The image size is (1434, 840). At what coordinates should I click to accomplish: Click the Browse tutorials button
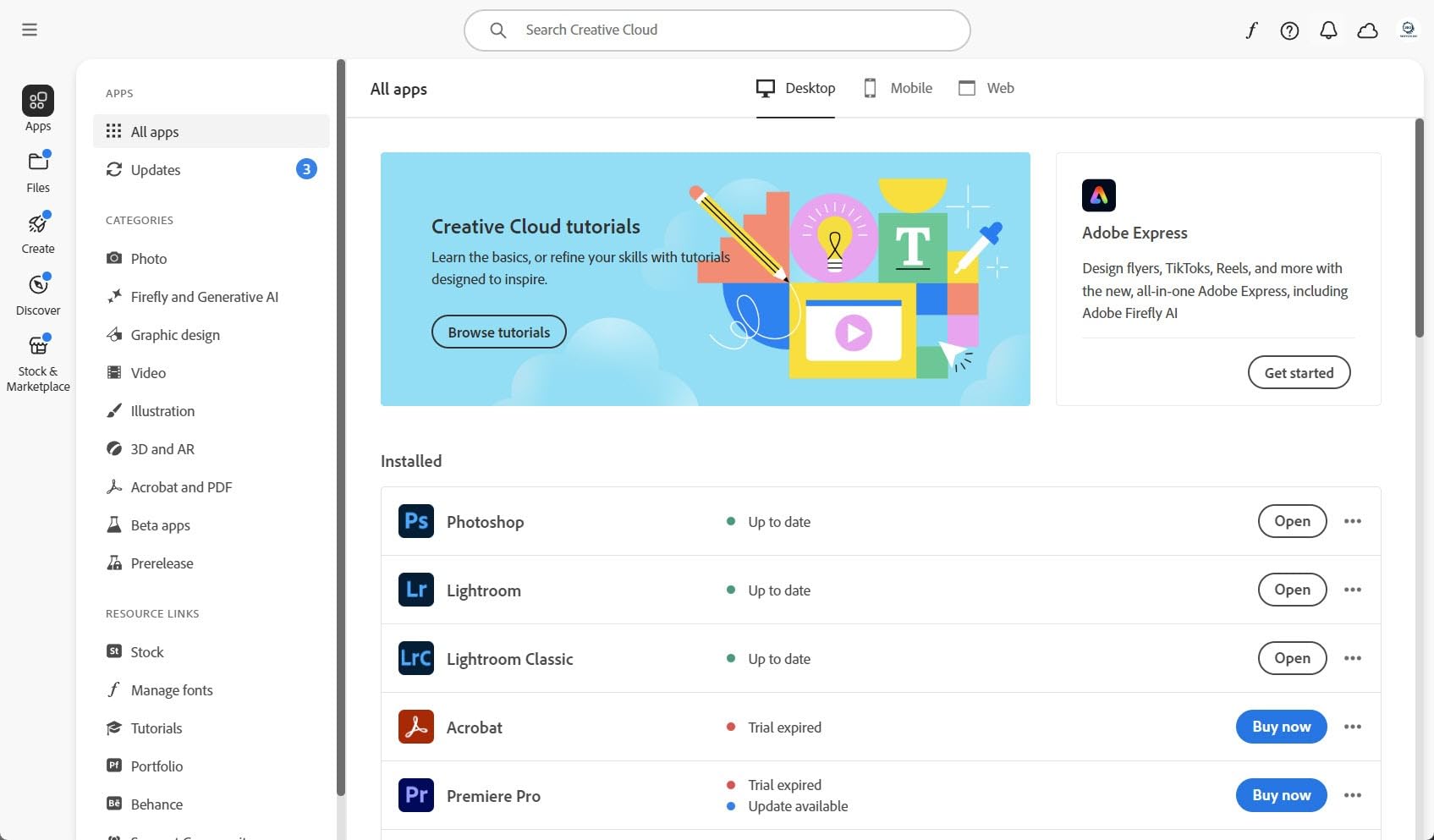[498, 332]
